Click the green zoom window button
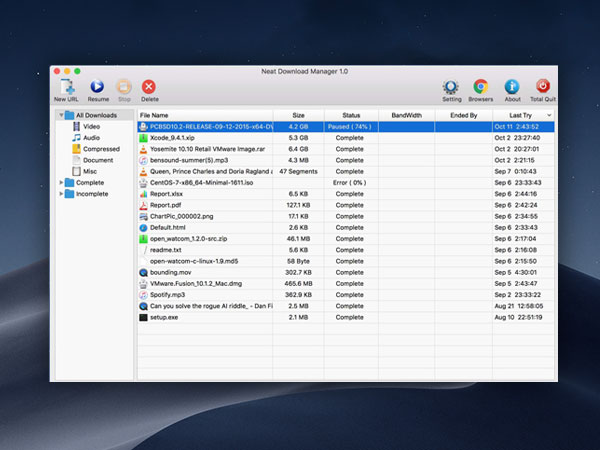 77,71
